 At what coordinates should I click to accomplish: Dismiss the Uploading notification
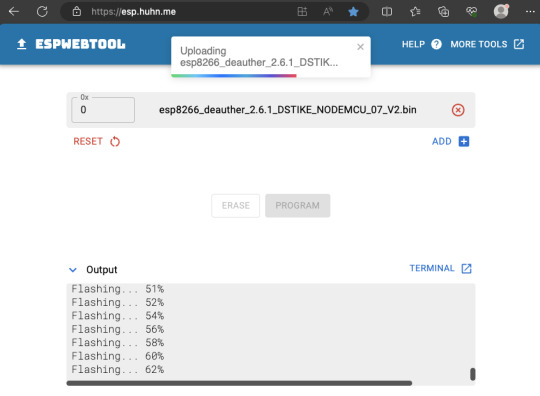tap(361, 47)
